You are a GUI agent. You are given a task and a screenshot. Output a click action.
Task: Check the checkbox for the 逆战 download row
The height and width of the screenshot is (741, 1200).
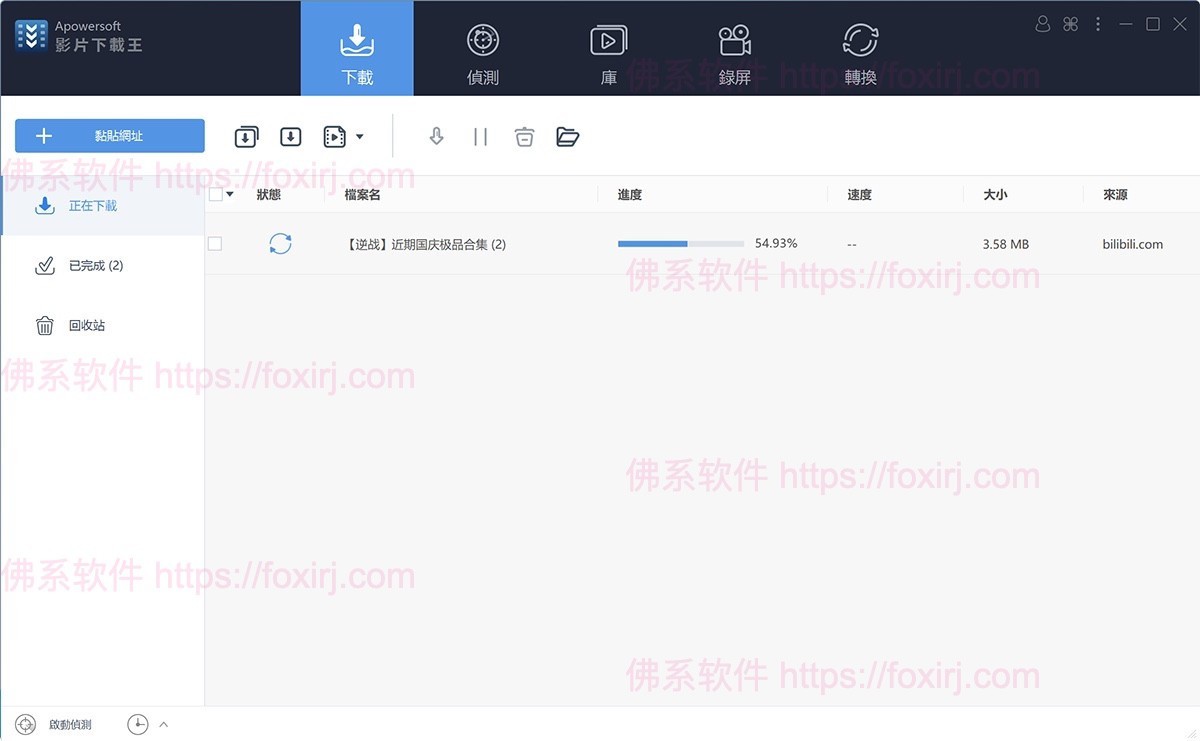click(215, 243)
